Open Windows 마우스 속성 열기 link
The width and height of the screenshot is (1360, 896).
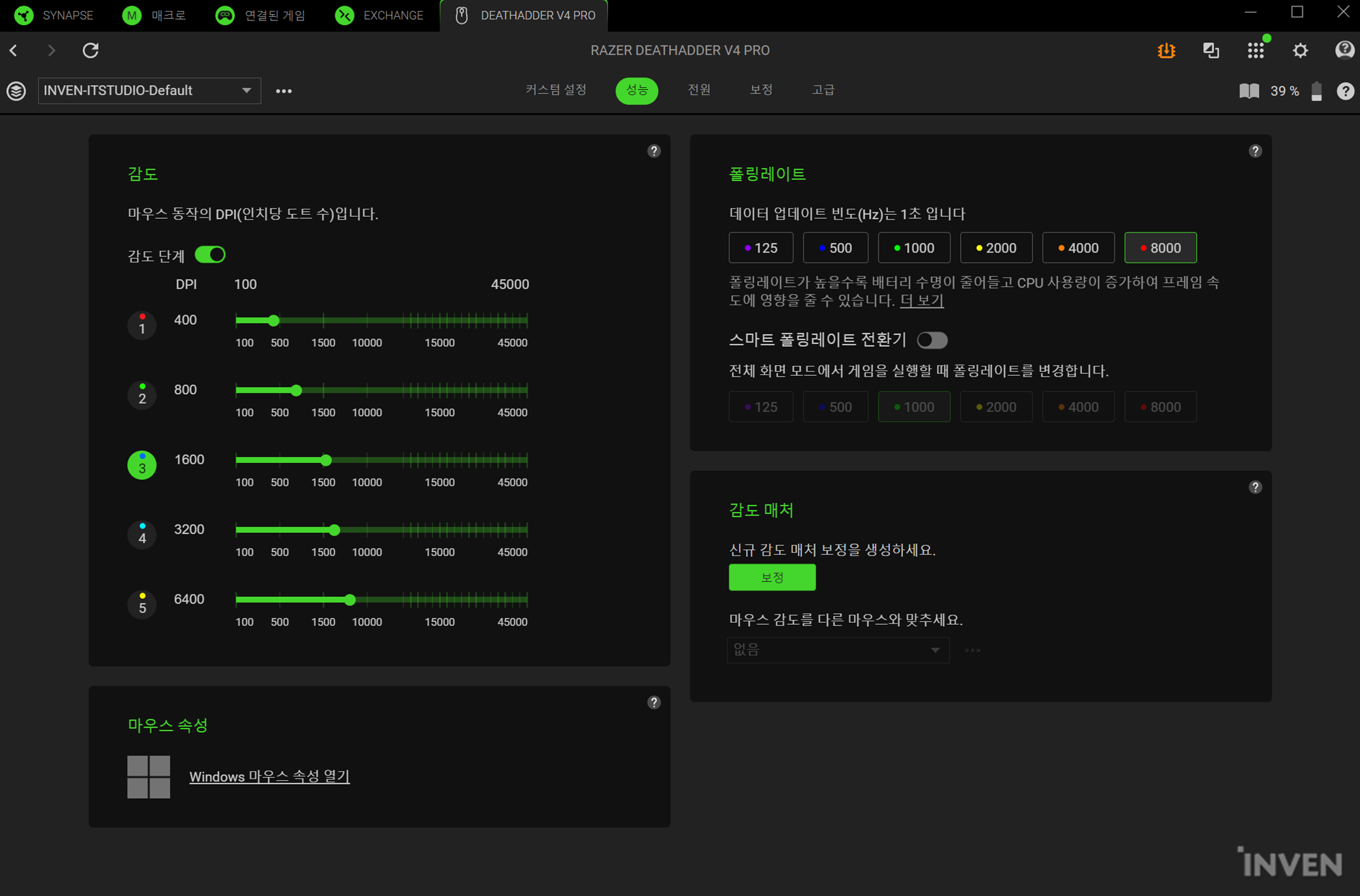click(269, 776)
